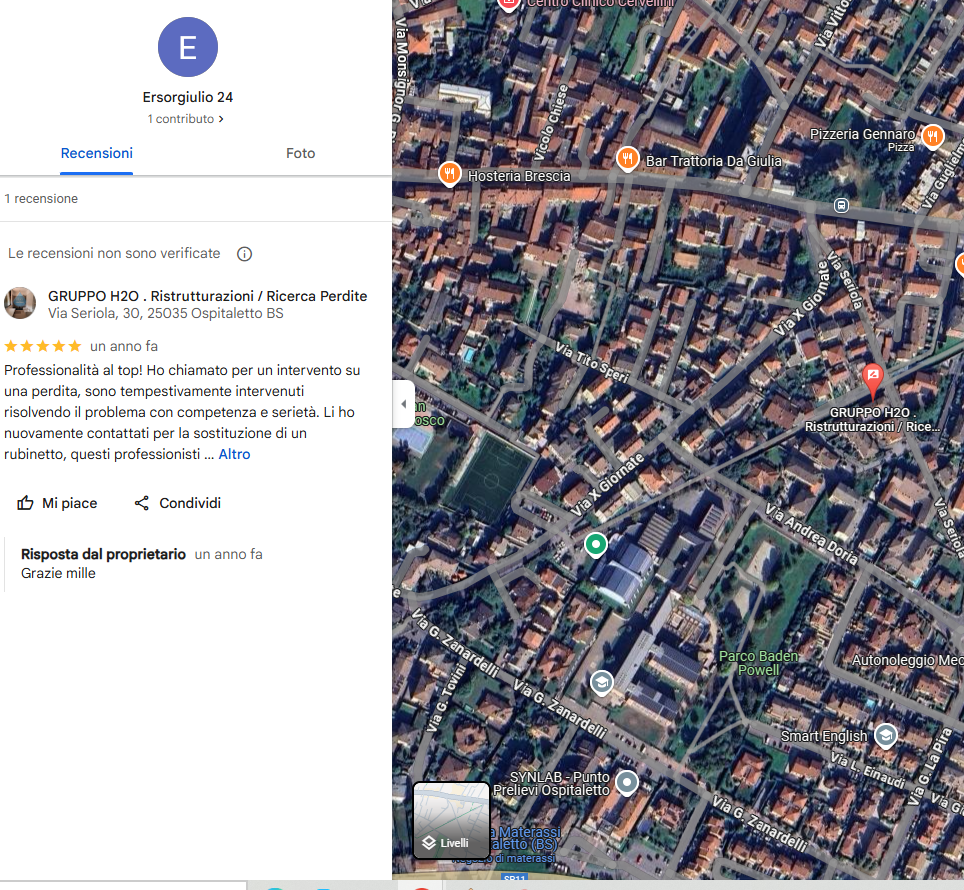The image size is (964, 890).
Task: Switch to the Foto tab
Action: click(x=300, y=153)
